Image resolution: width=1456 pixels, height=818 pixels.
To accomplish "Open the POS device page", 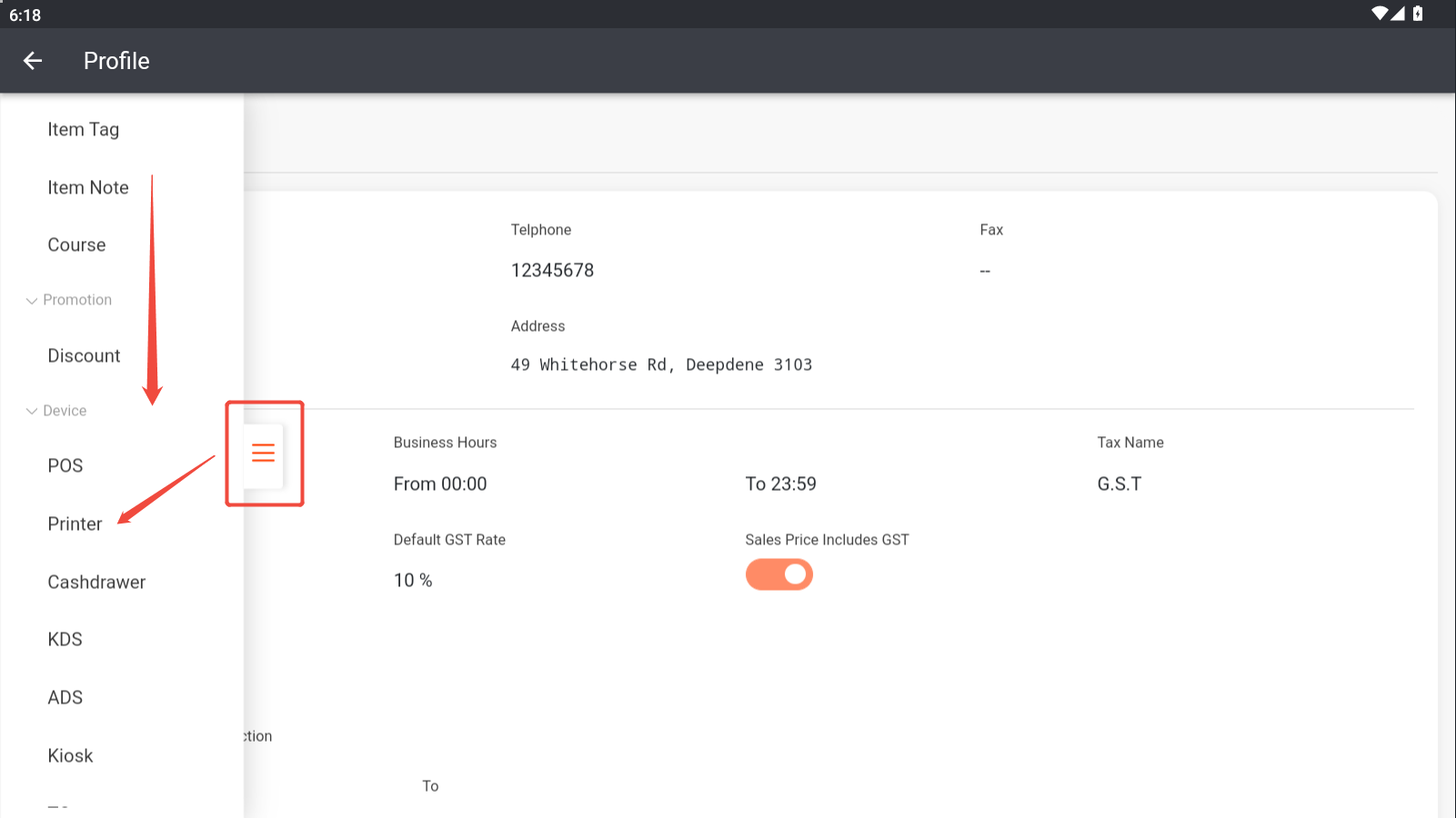I will tap(65, 466).
